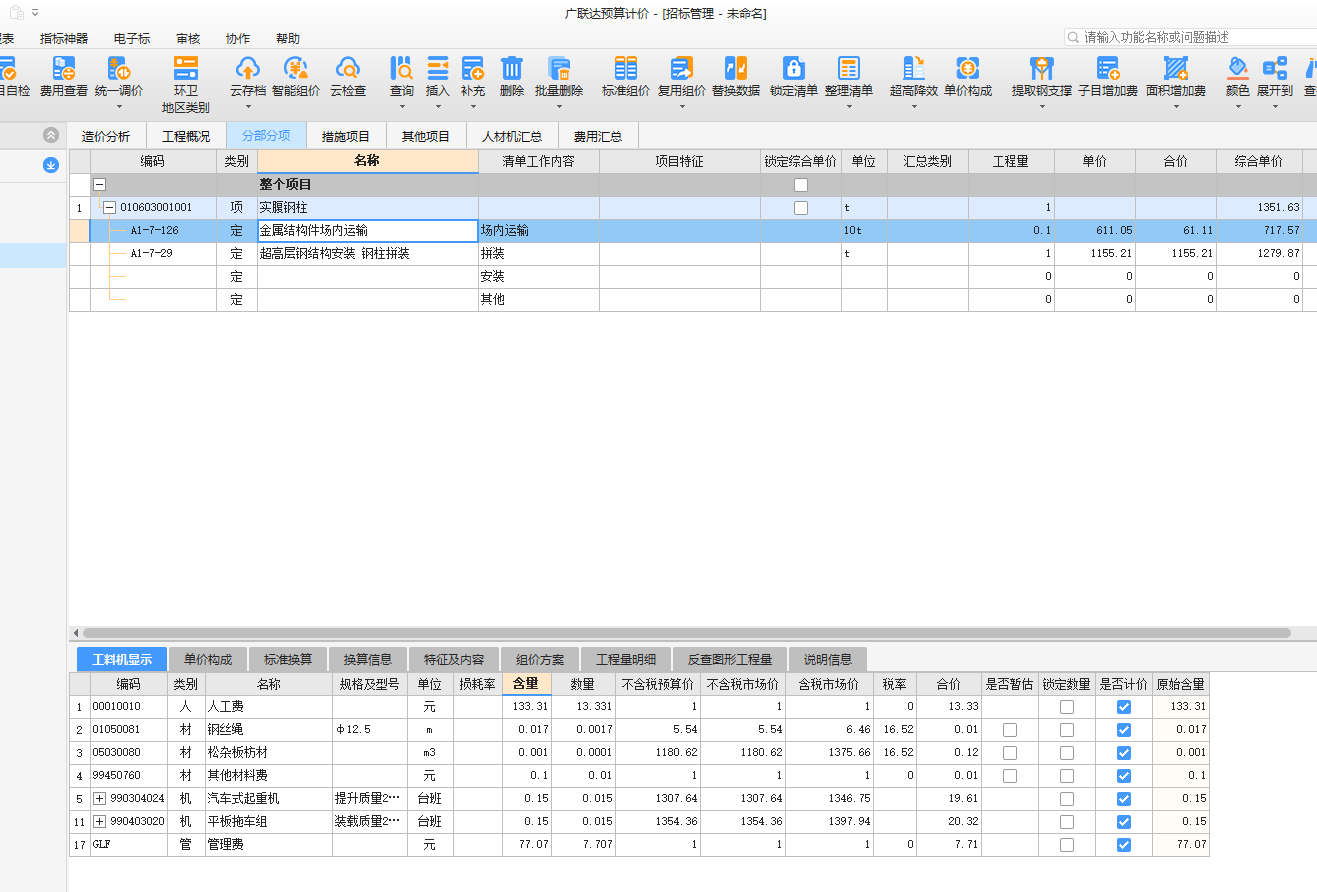Uncheck 是否计价 for 人工费 row
The height and width of the screenshot is (892, 1317).
(1124, 706)
